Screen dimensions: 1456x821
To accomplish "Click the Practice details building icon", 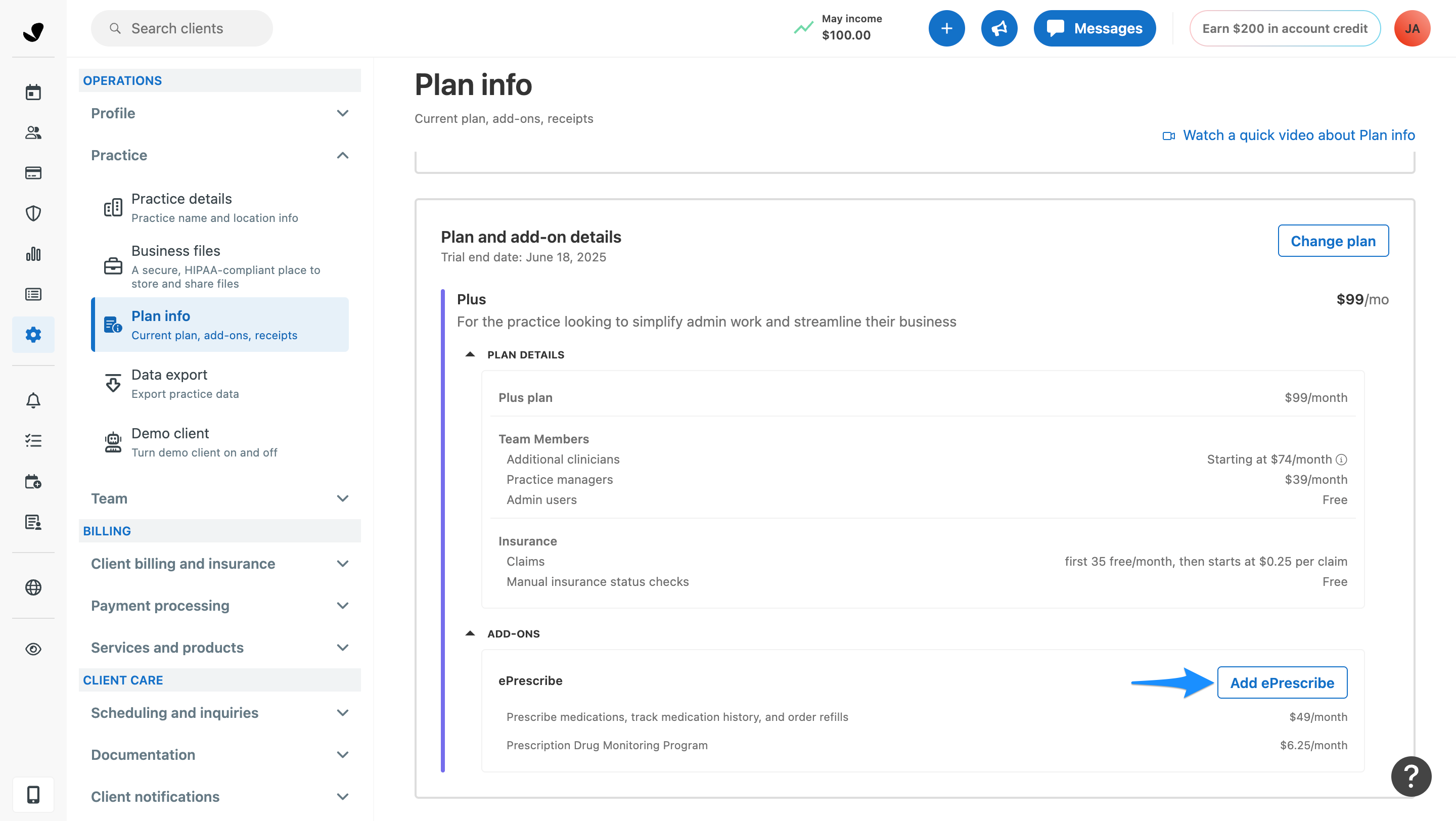I will (113, 207).
